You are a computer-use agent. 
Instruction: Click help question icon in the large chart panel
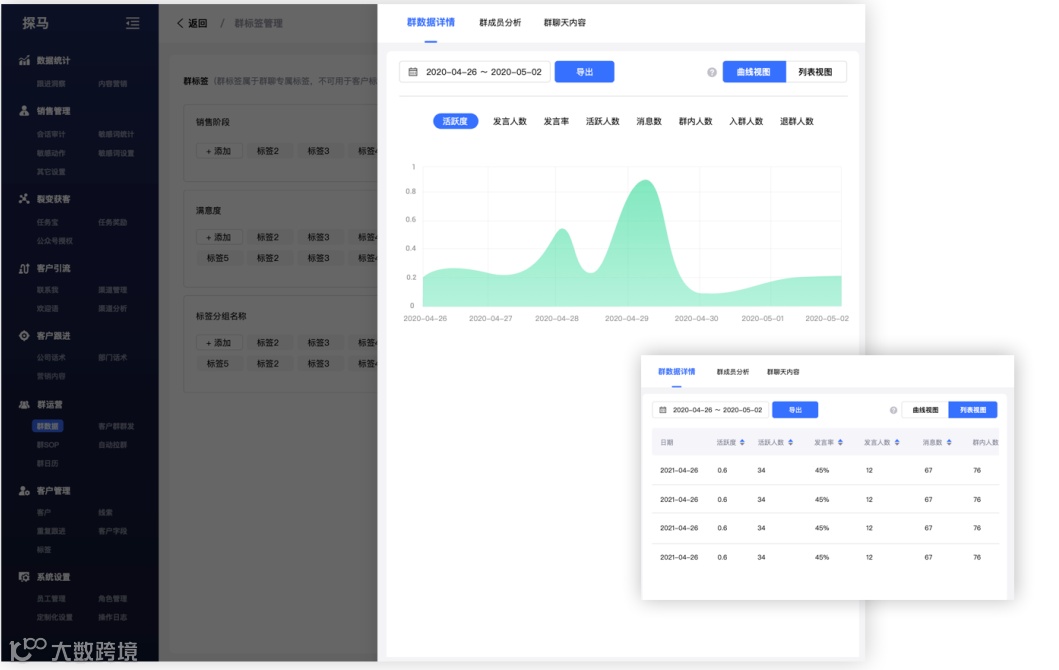pyautogui.click(x=712, y=72)
